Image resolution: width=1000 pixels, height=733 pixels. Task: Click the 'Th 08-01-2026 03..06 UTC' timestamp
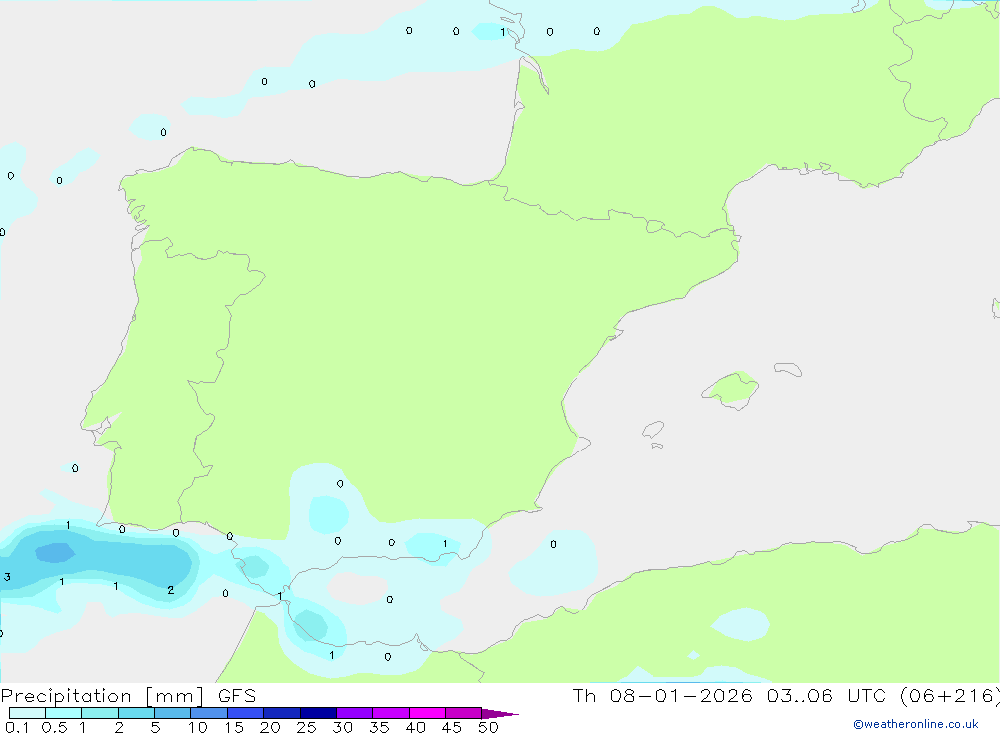click(730, 695)
